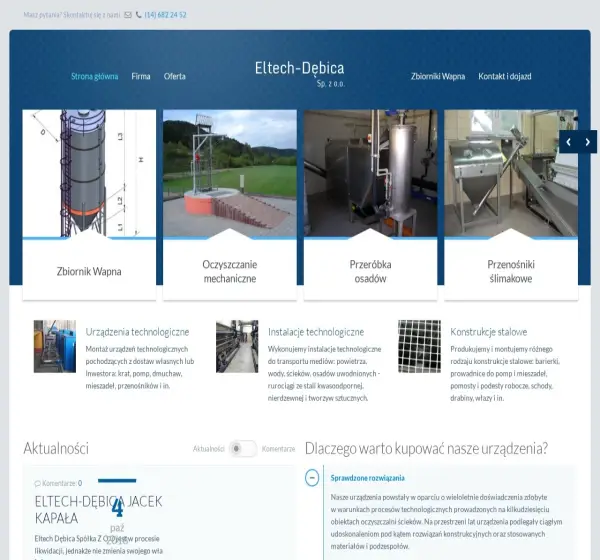Click the email envelope icon in the top bar

pos(128,15)
